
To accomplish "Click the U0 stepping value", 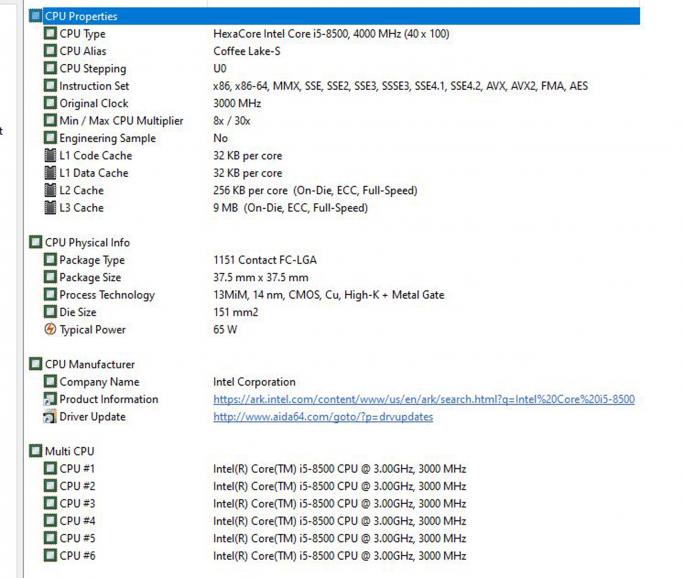I will pyautogui.click(x=220, y=68).
